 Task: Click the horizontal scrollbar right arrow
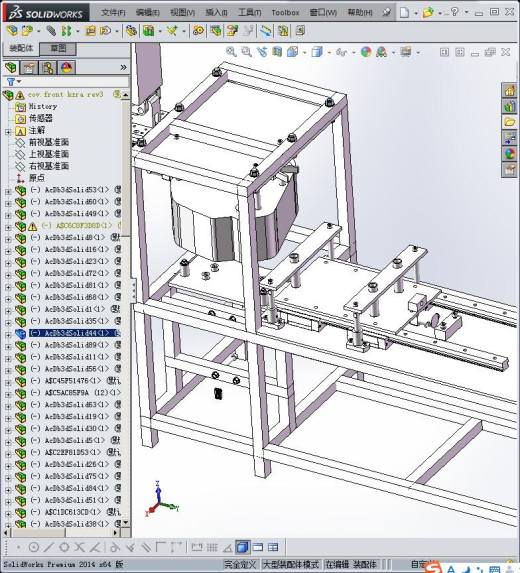pyautogui.click(x=115, y=533)
